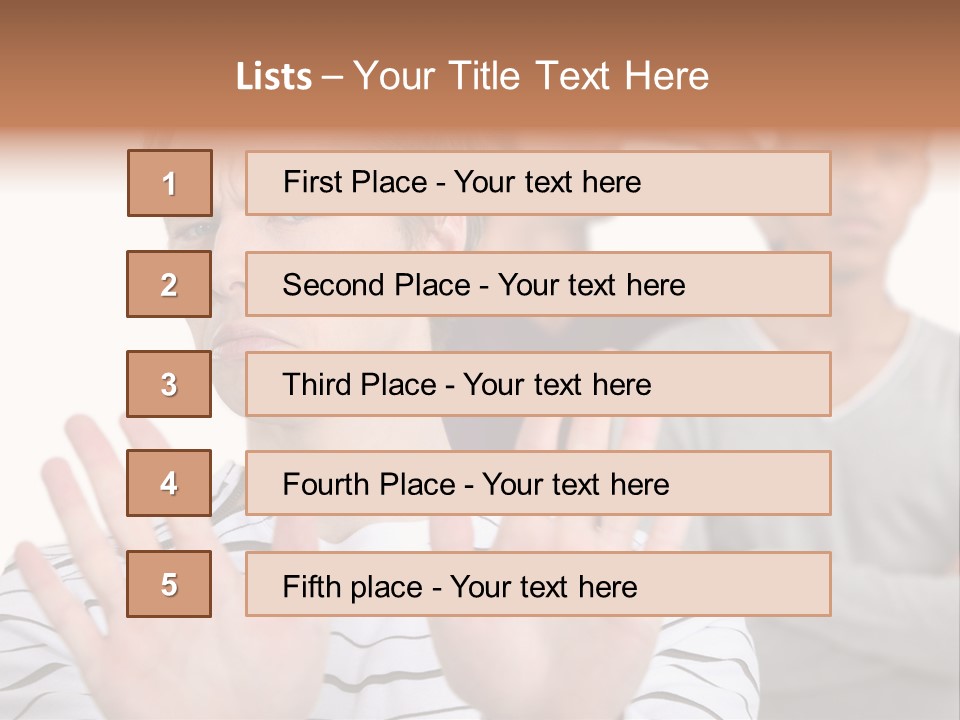960x720 pixels.
Task: Click the number 3 square
Action: pyautogui.click(x=170, y=384)
